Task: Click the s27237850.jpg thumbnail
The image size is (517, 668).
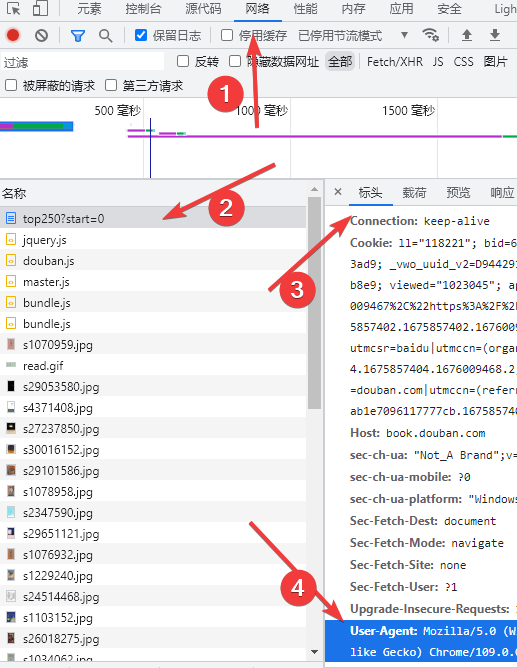Action: click(11, 428)
